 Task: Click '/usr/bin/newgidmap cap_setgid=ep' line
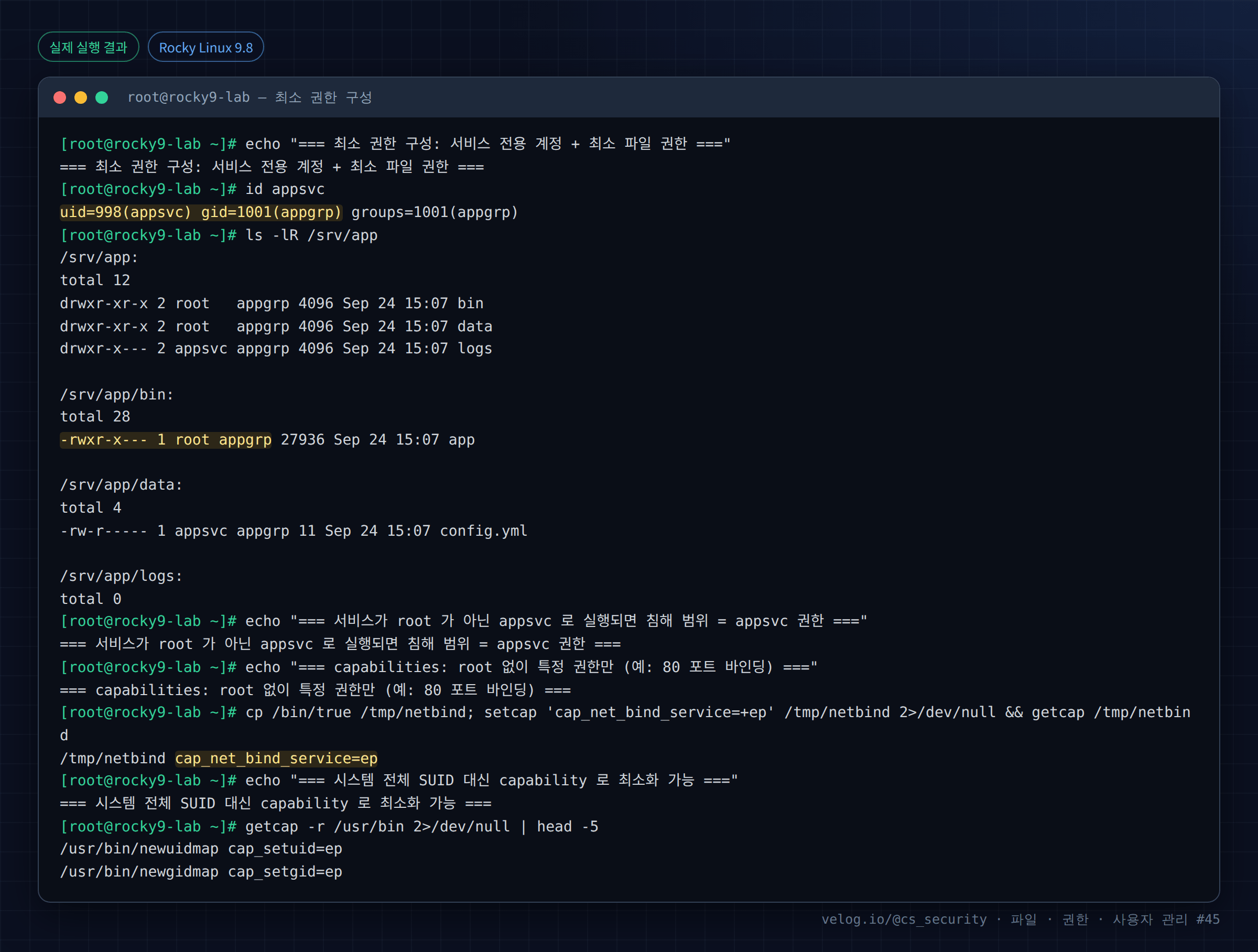coord(201,872)
